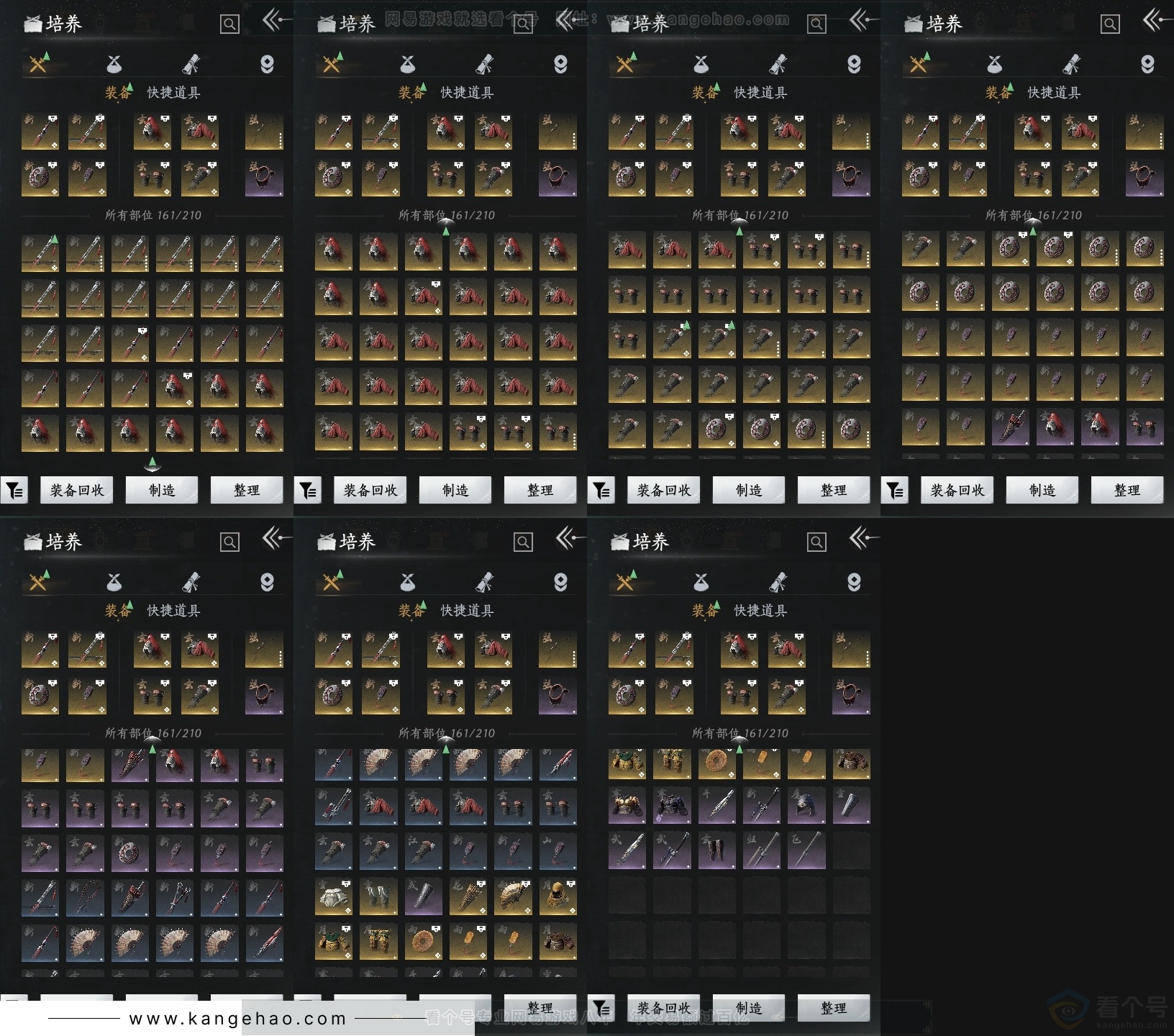
Task: Open filter icon in the bottom-right panel
Action: [601, 1009]
